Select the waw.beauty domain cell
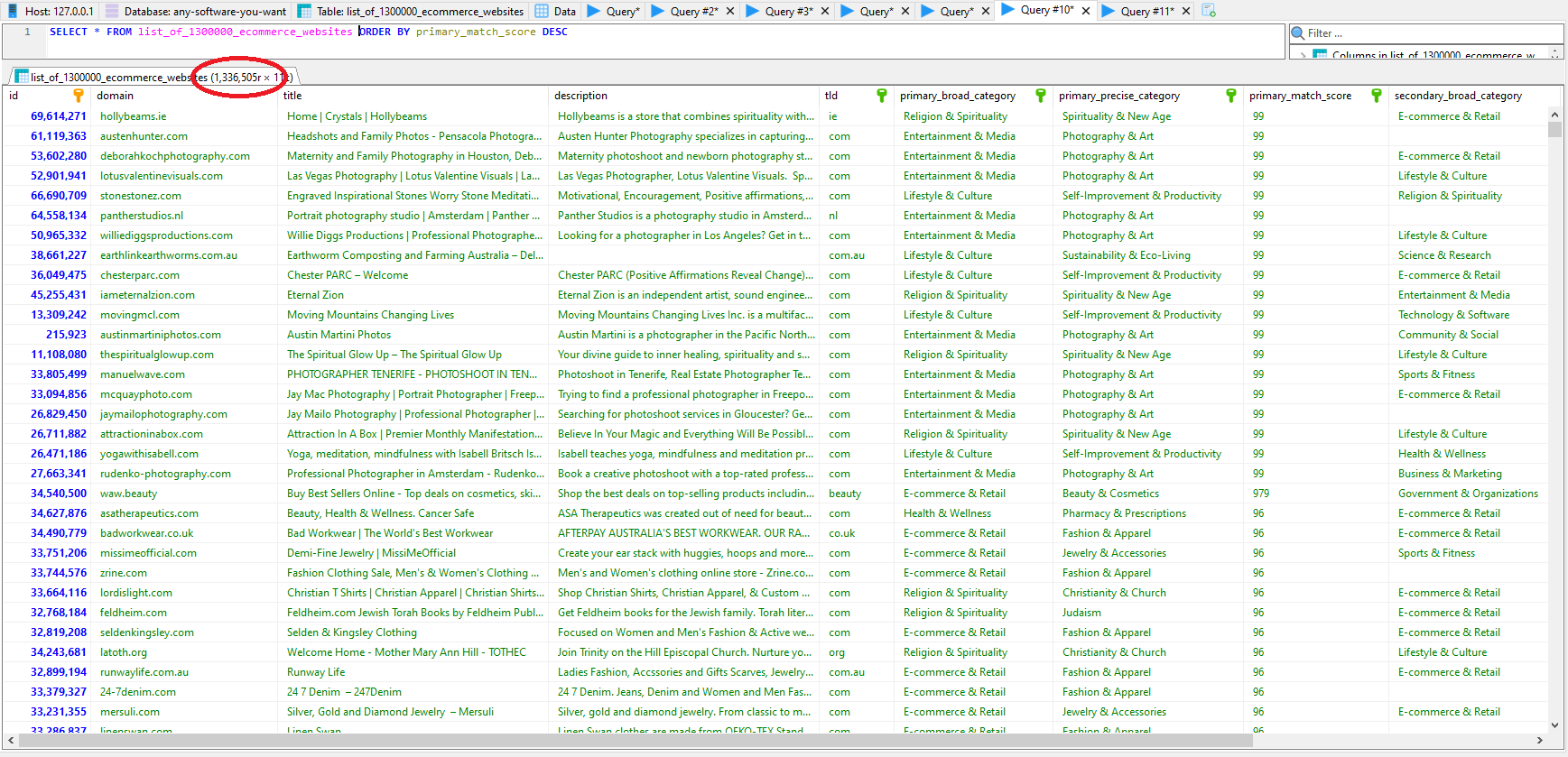The width and height of the screenshot is (1568, 757). [x=184, y=494]
